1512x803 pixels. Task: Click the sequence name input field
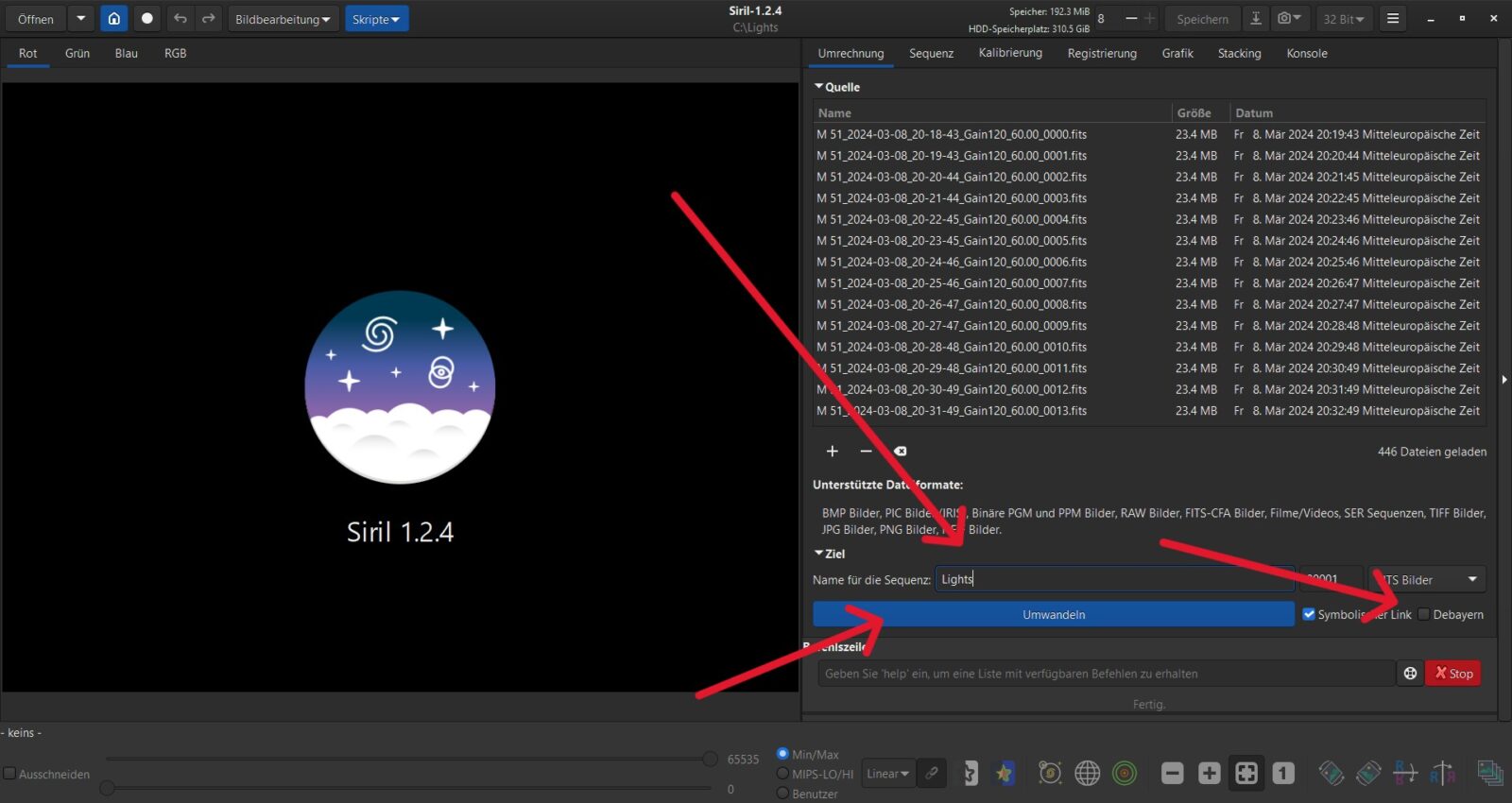point(1115,579)
